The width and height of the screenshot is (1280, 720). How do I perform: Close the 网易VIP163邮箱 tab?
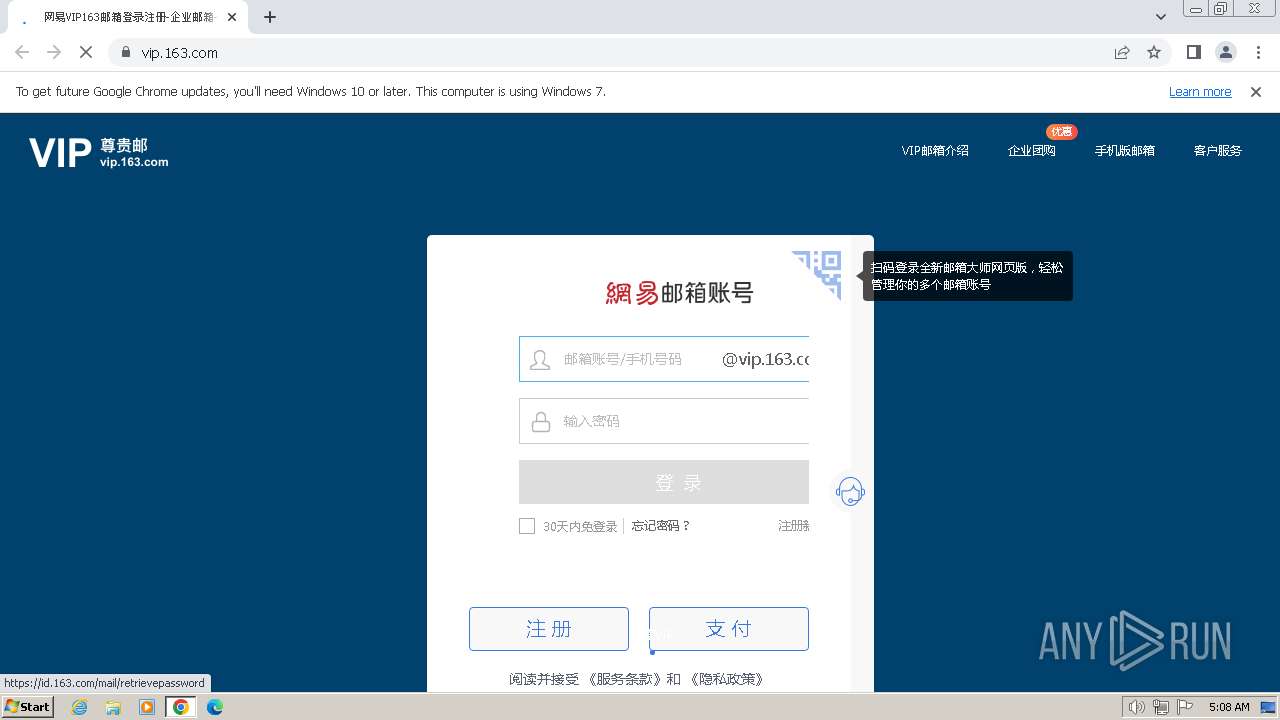(232, 17)
